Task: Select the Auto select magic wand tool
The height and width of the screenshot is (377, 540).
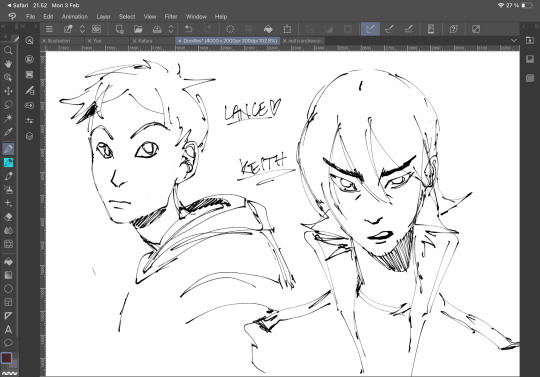Action: click(x=8, y=118)
